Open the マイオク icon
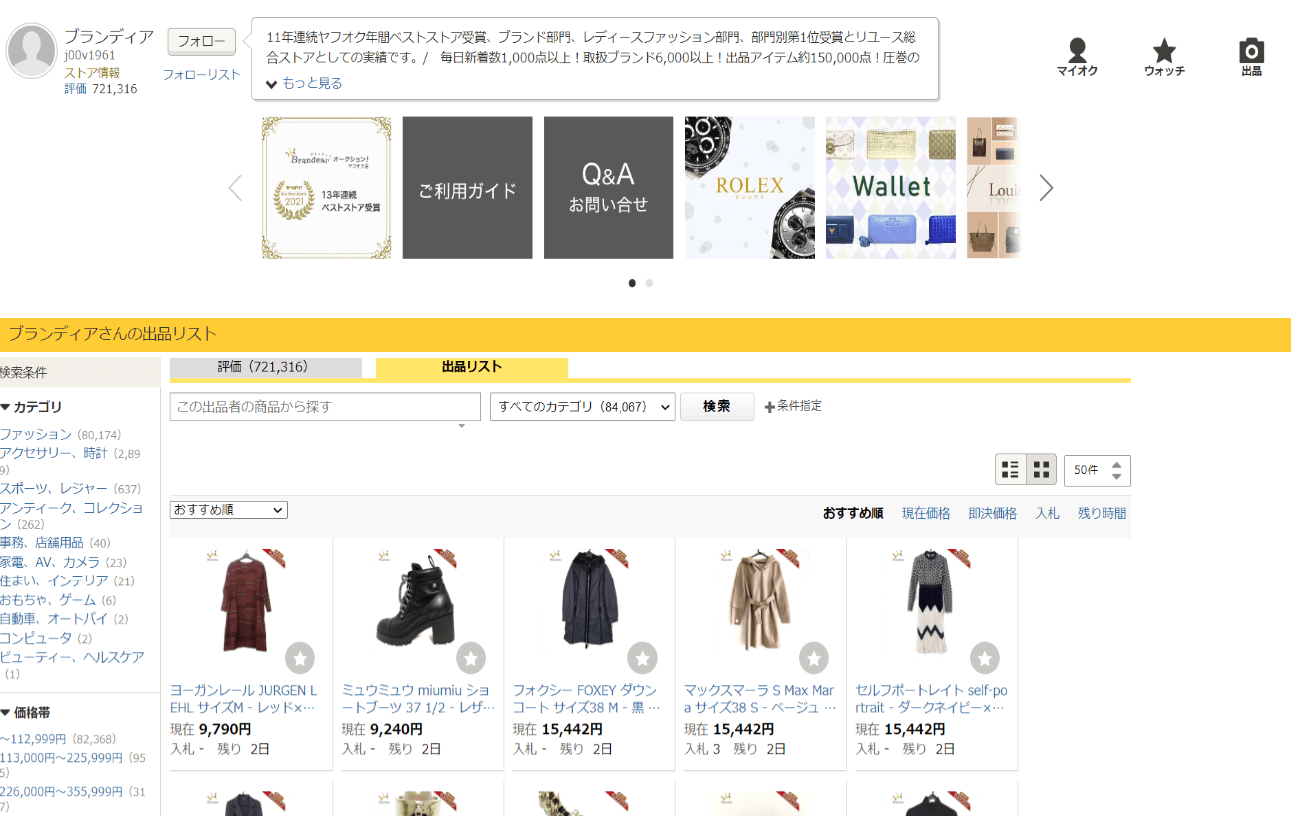Viewport: 1300px width, 816px height. [1077, 58]
